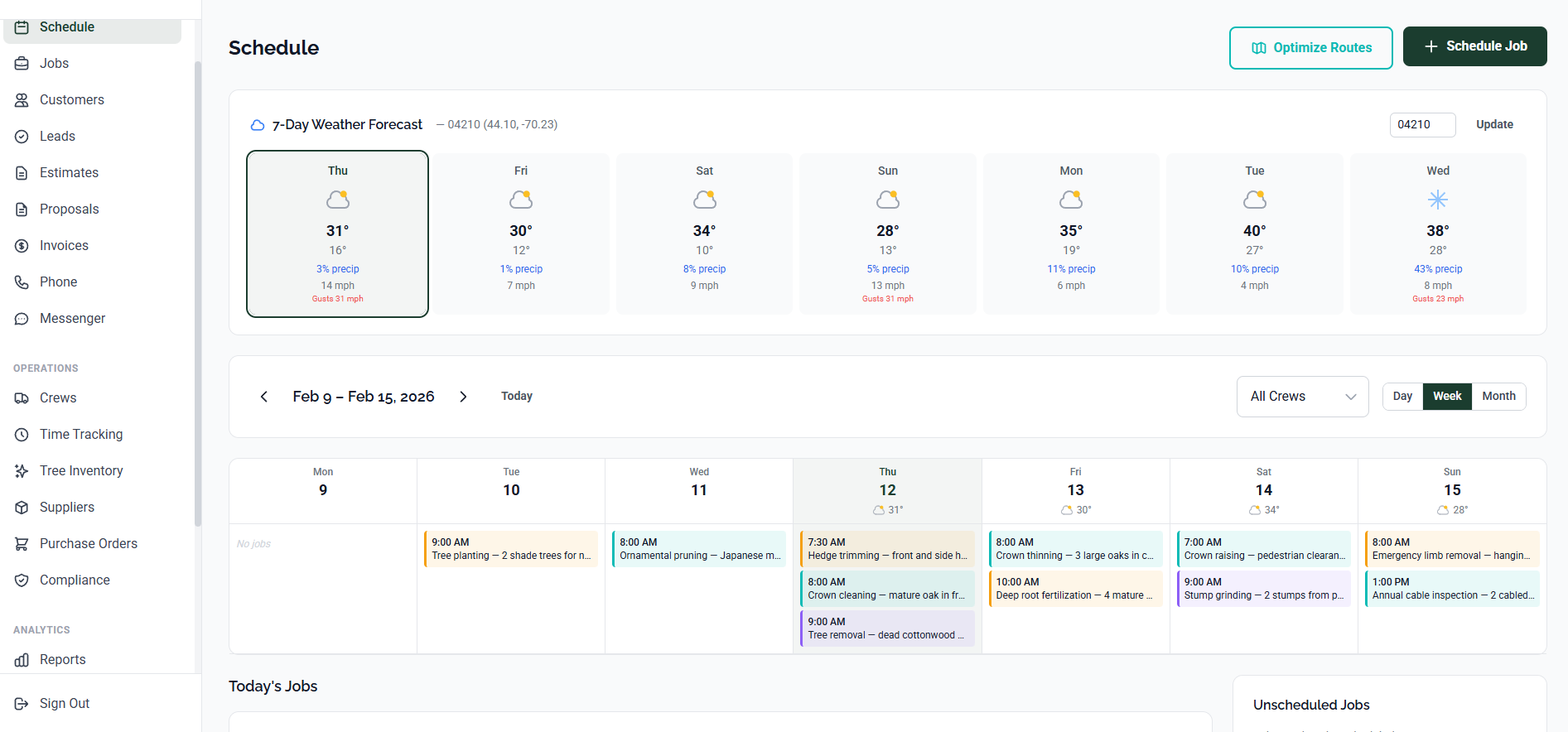Image resolution: width=1568 pixels, height=732 pixels.
Task: Select Thursday forecast card
Action: pos(337,234)
